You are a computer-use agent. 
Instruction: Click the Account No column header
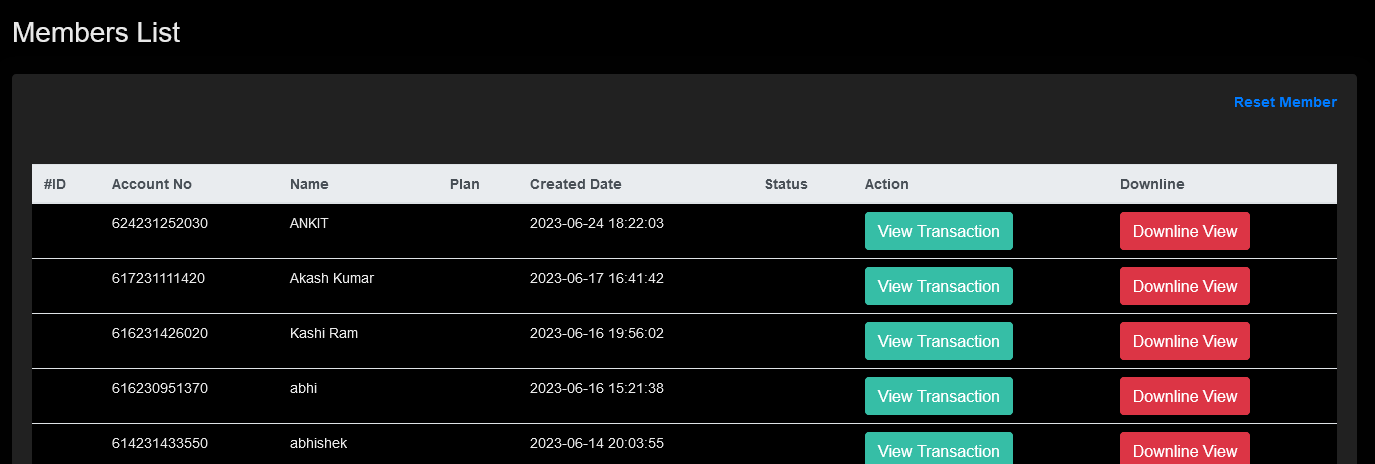152,184
